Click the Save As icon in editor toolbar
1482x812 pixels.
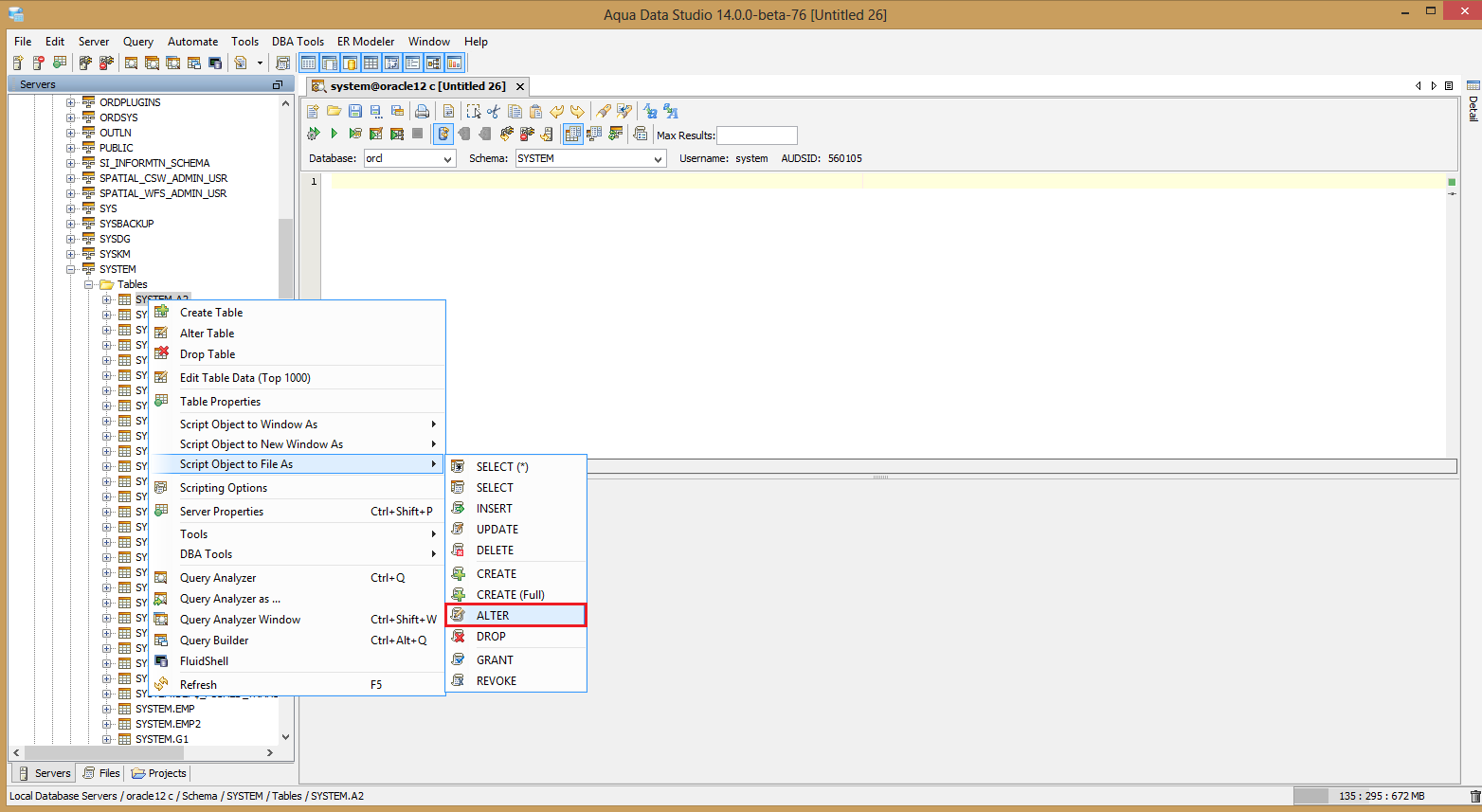(376, 111)
